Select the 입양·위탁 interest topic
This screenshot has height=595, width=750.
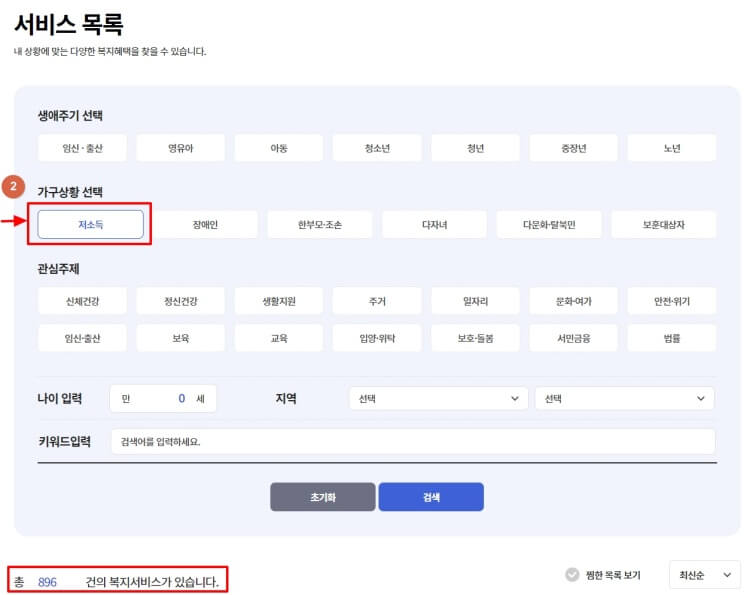(x=377, y=338)
